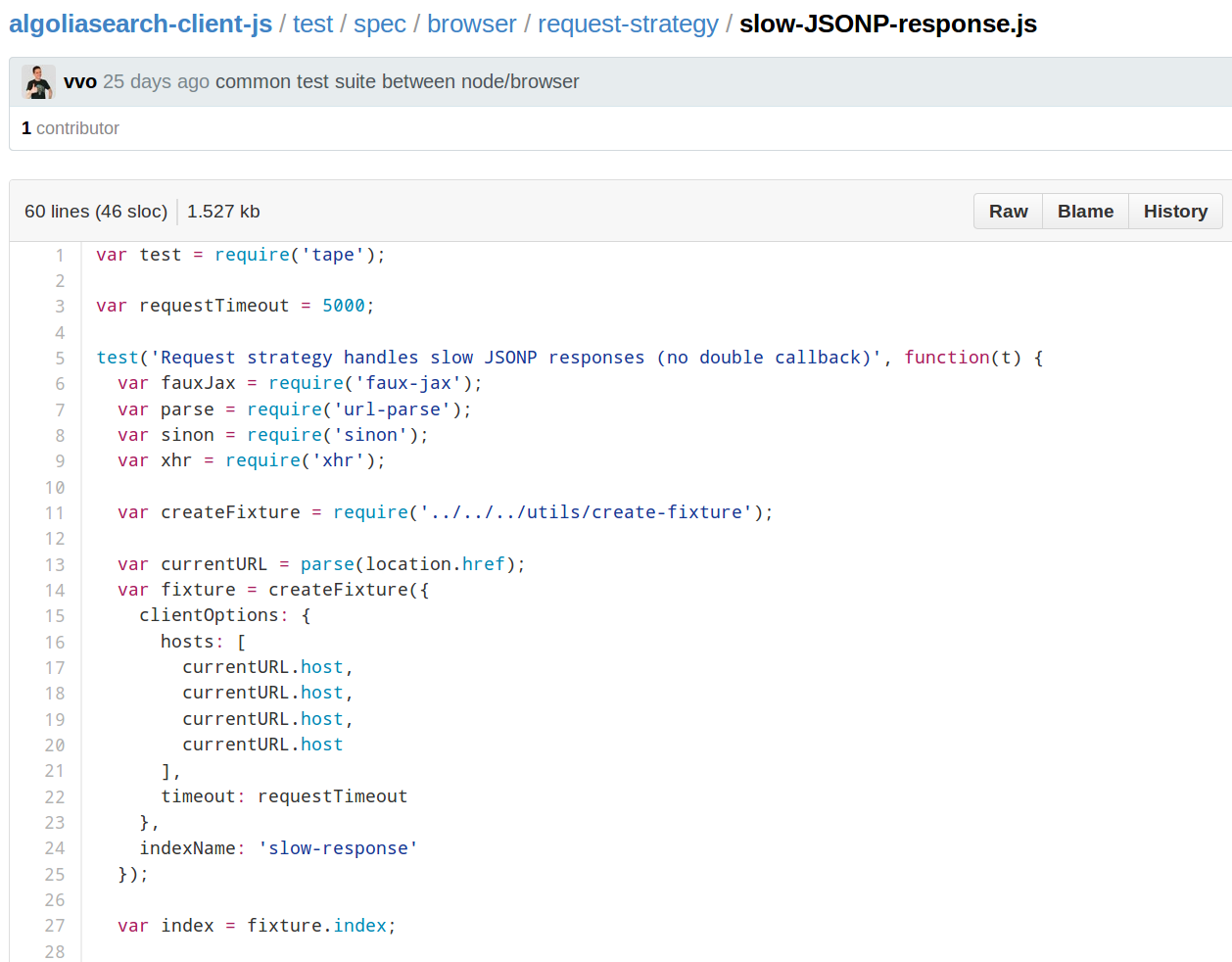Open the spec folder breadcrumb

pyautogui.click(x=380, y=24)
